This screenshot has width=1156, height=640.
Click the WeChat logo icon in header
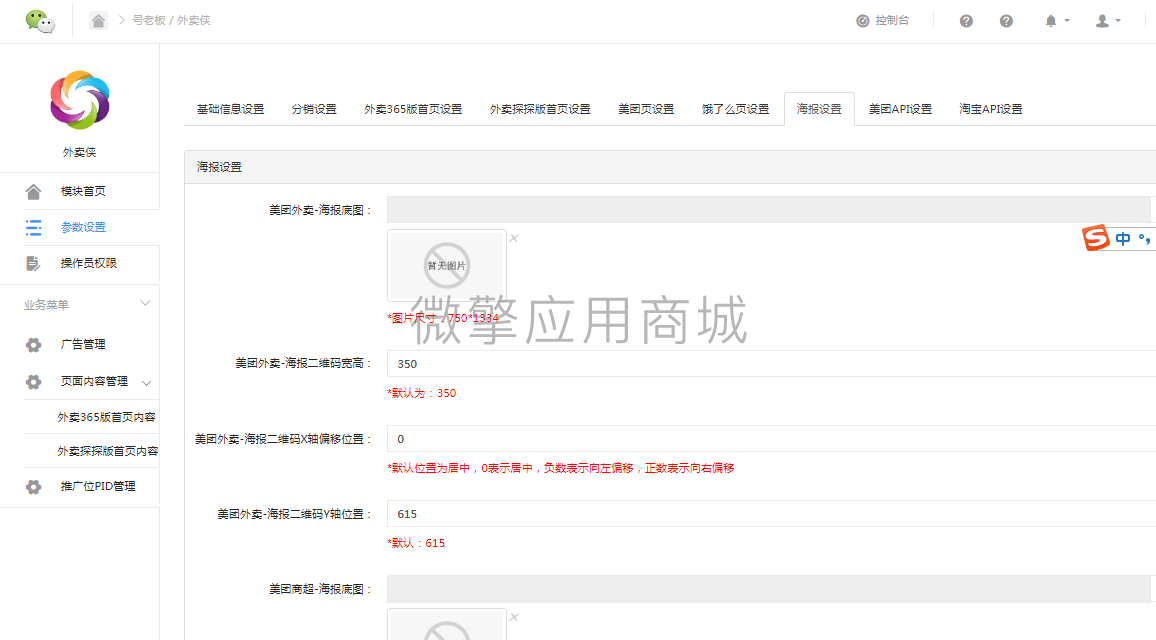pos(40,21)
